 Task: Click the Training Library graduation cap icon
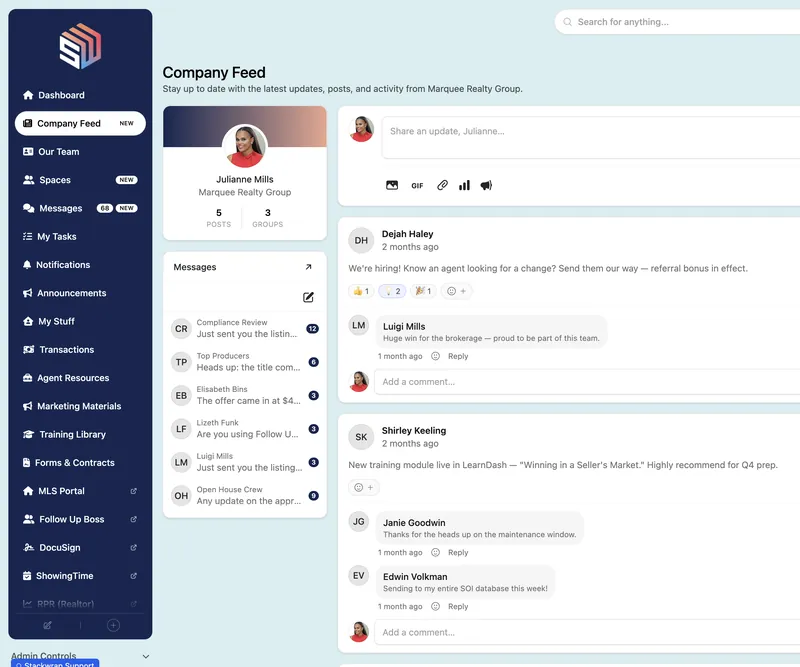pyautogui.click(x=29, y=434)
